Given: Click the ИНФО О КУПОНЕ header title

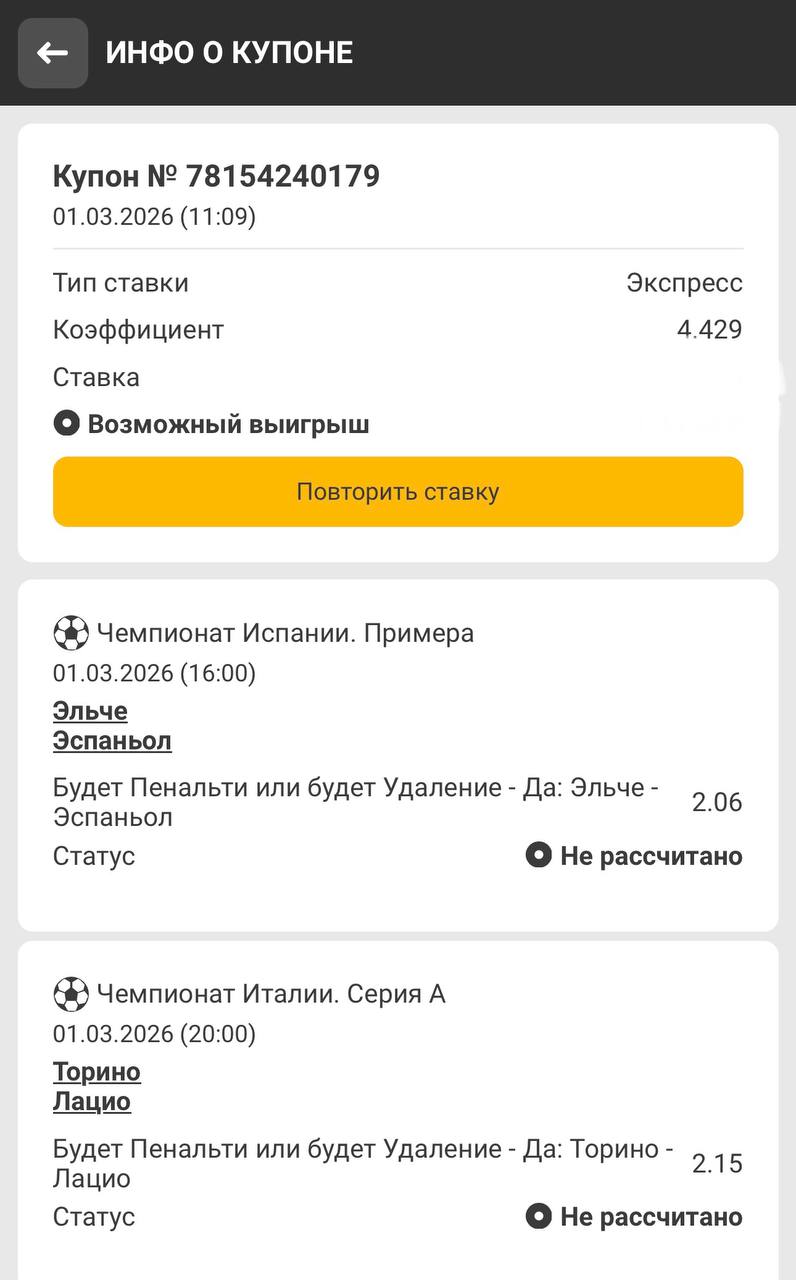Looking at the screenshot, I should pyautogui.click(x=229, y=53).
